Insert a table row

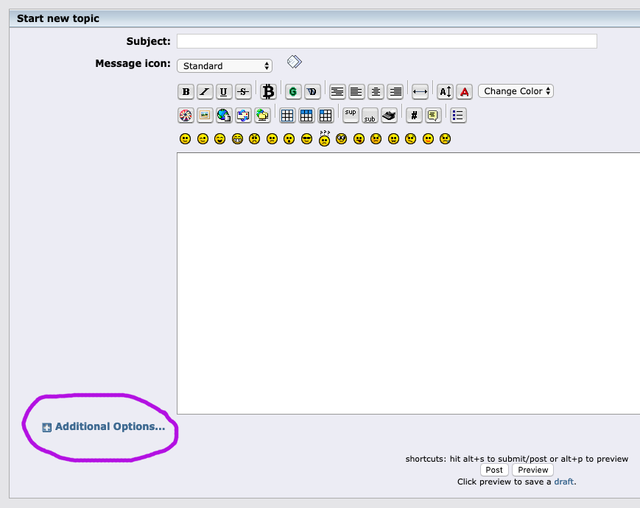(306, 115)
